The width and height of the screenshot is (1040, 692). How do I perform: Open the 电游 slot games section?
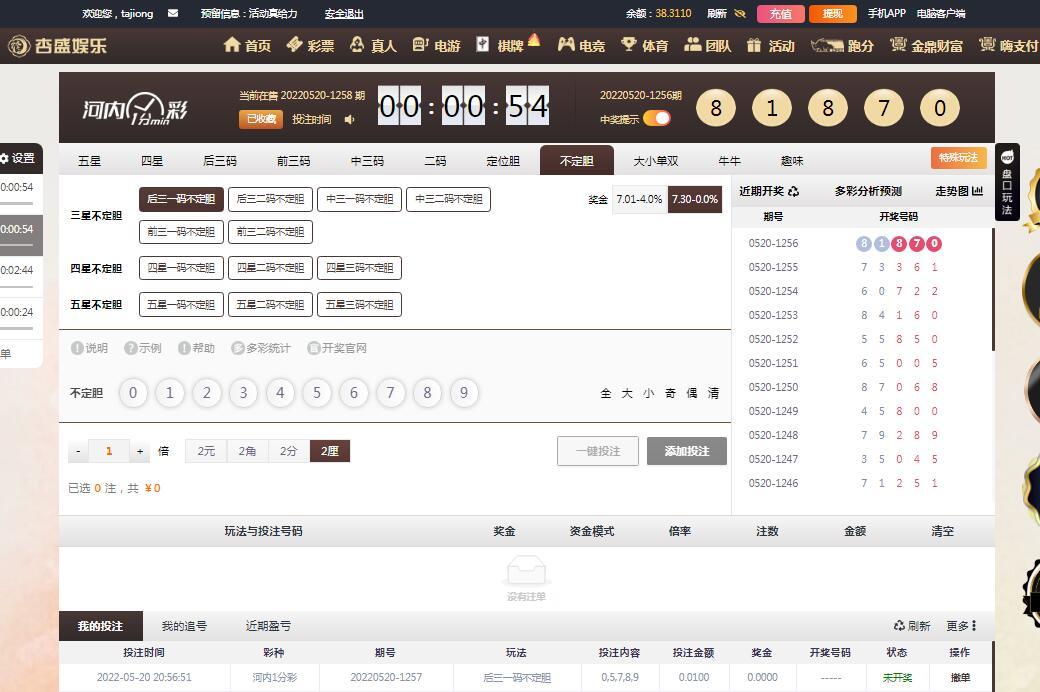tap(436, 45)
